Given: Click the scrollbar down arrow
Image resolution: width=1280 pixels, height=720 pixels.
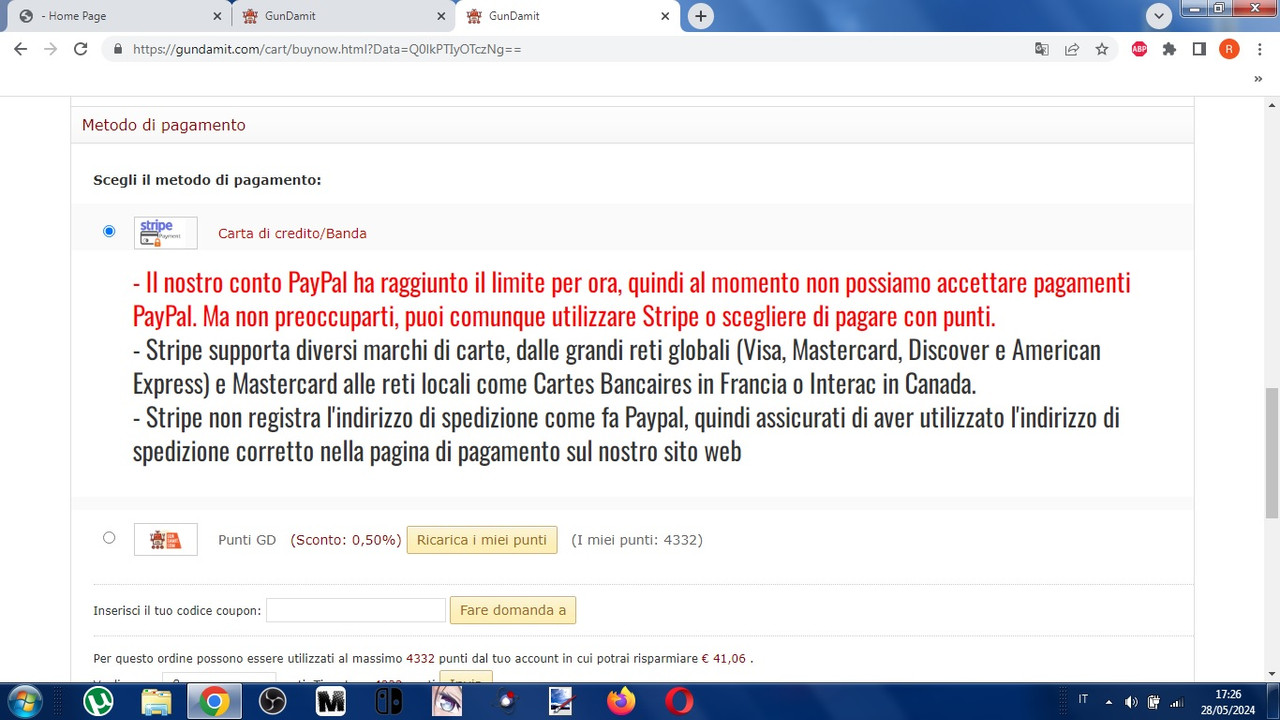Looking at the screenshot, I should point(1272,673).
